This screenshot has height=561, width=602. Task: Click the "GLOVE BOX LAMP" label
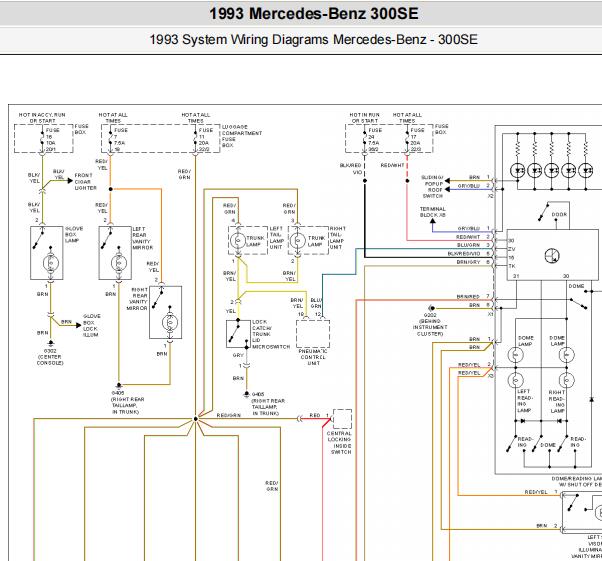tap(73, 235)
